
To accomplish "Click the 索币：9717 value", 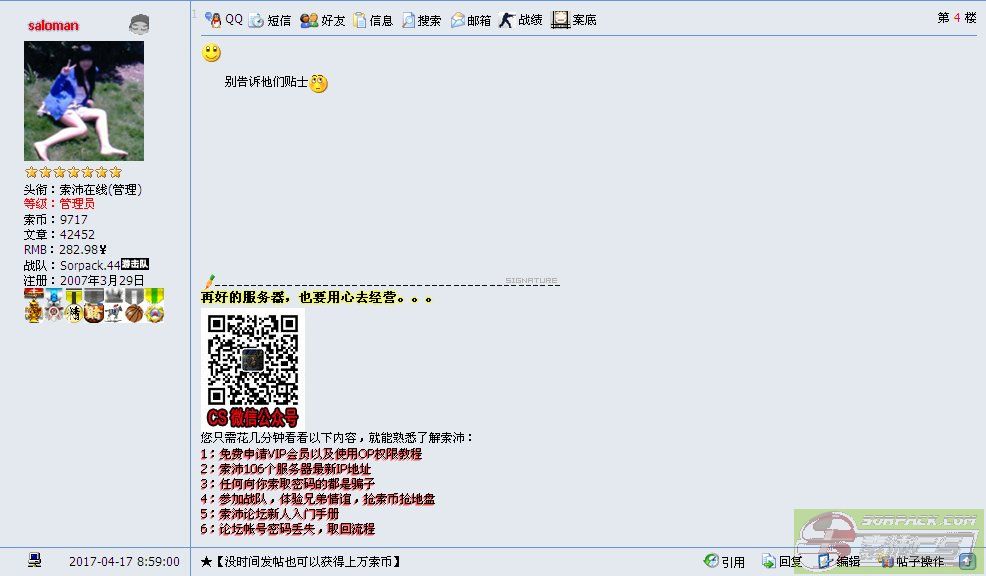I will point(55,219).
